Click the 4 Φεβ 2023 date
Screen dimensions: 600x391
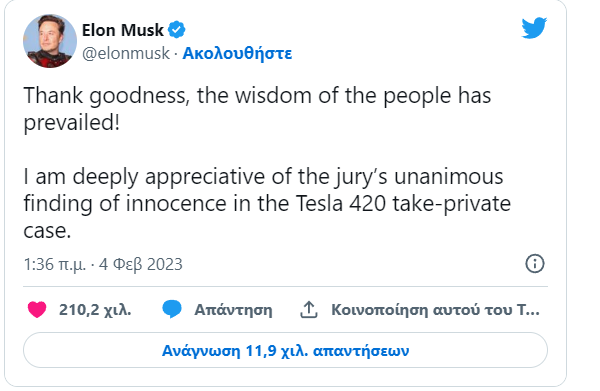click(141, 264)
